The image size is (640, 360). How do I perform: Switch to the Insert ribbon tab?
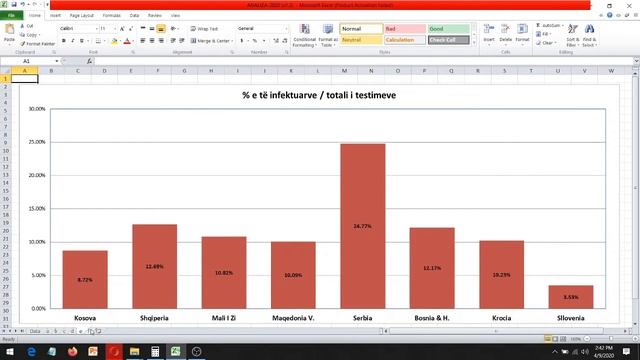point(55,16)
